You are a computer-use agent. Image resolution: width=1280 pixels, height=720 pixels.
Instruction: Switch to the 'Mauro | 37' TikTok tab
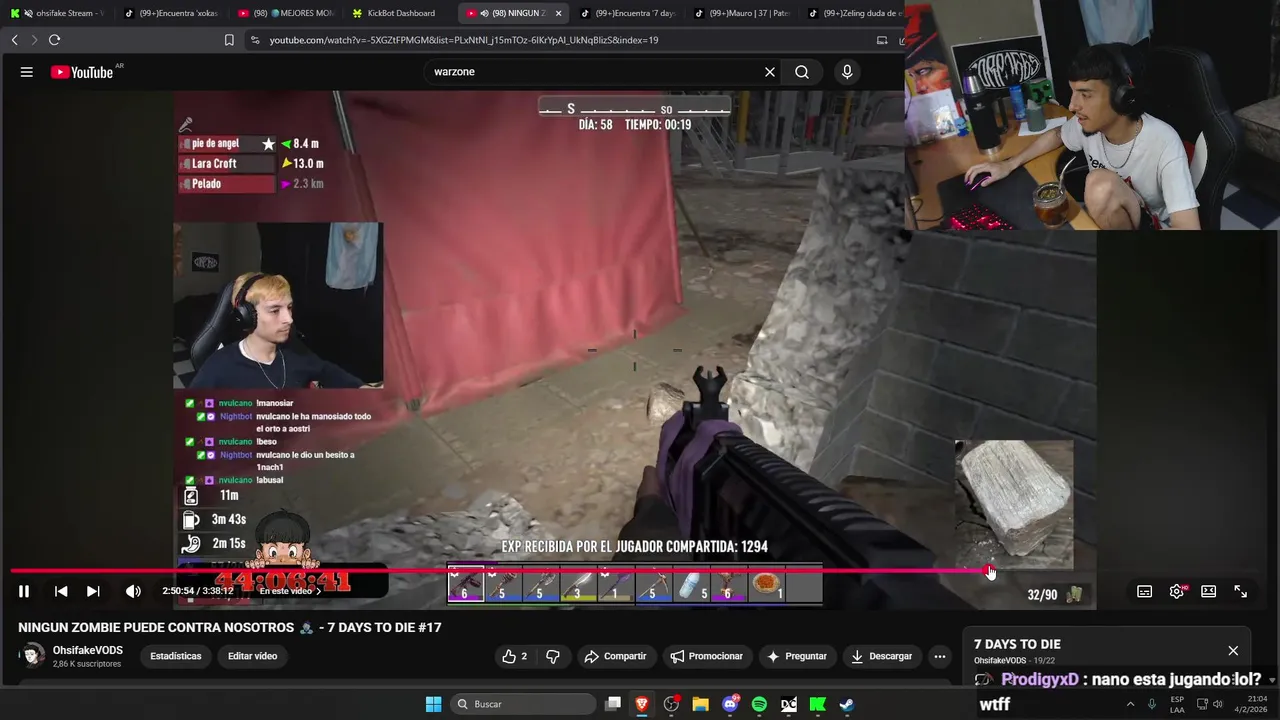point(743,13)
